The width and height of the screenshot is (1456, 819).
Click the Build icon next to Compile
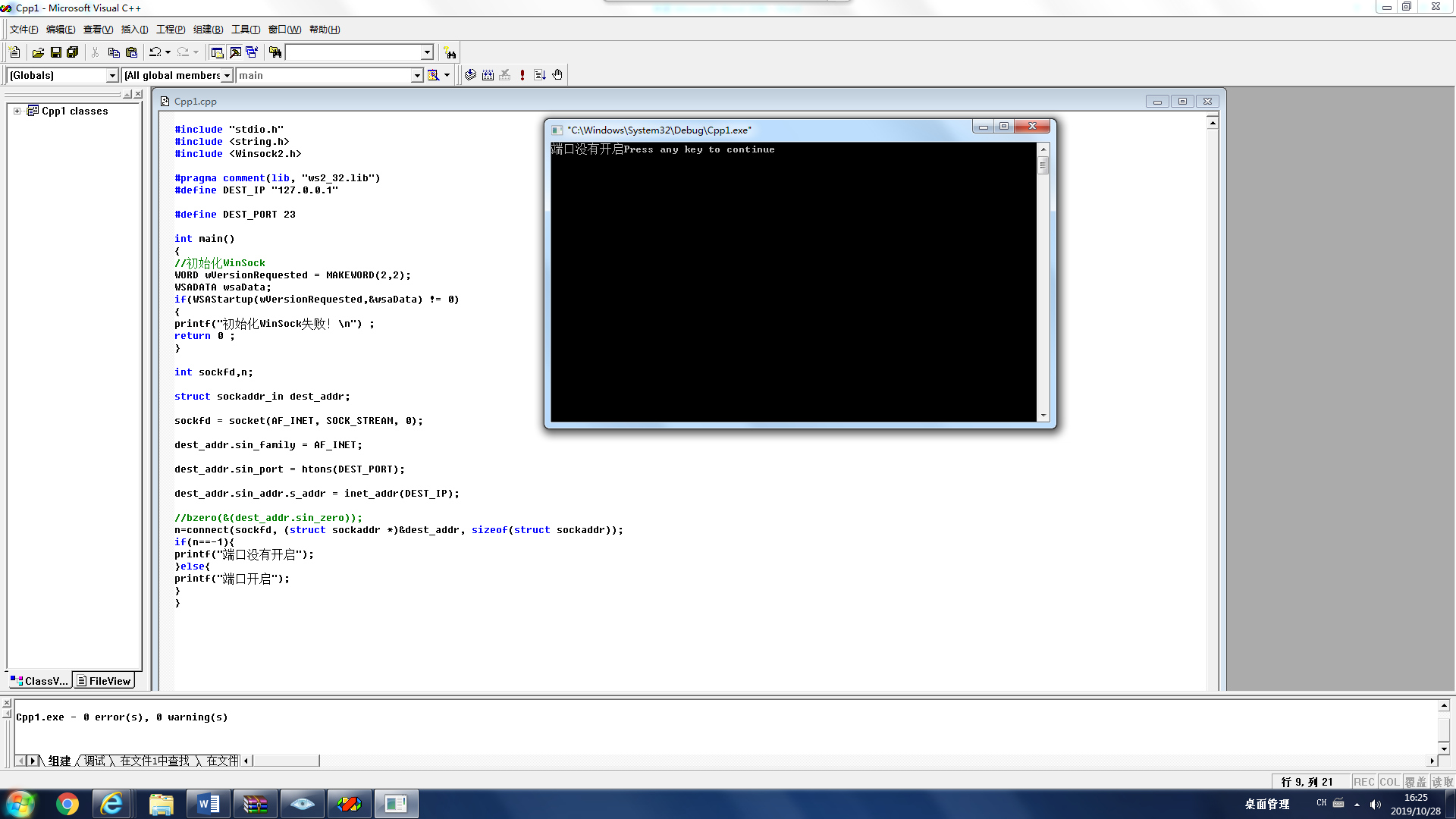pyautogui.click(x=488, y=75)
